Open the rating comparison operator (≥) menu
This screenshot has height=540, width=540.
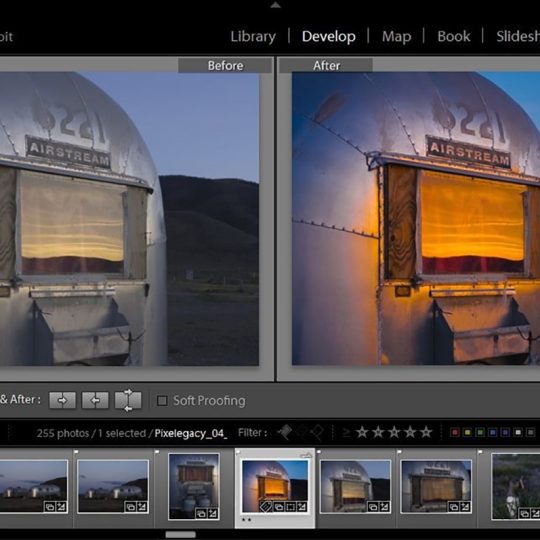(346, 433)
